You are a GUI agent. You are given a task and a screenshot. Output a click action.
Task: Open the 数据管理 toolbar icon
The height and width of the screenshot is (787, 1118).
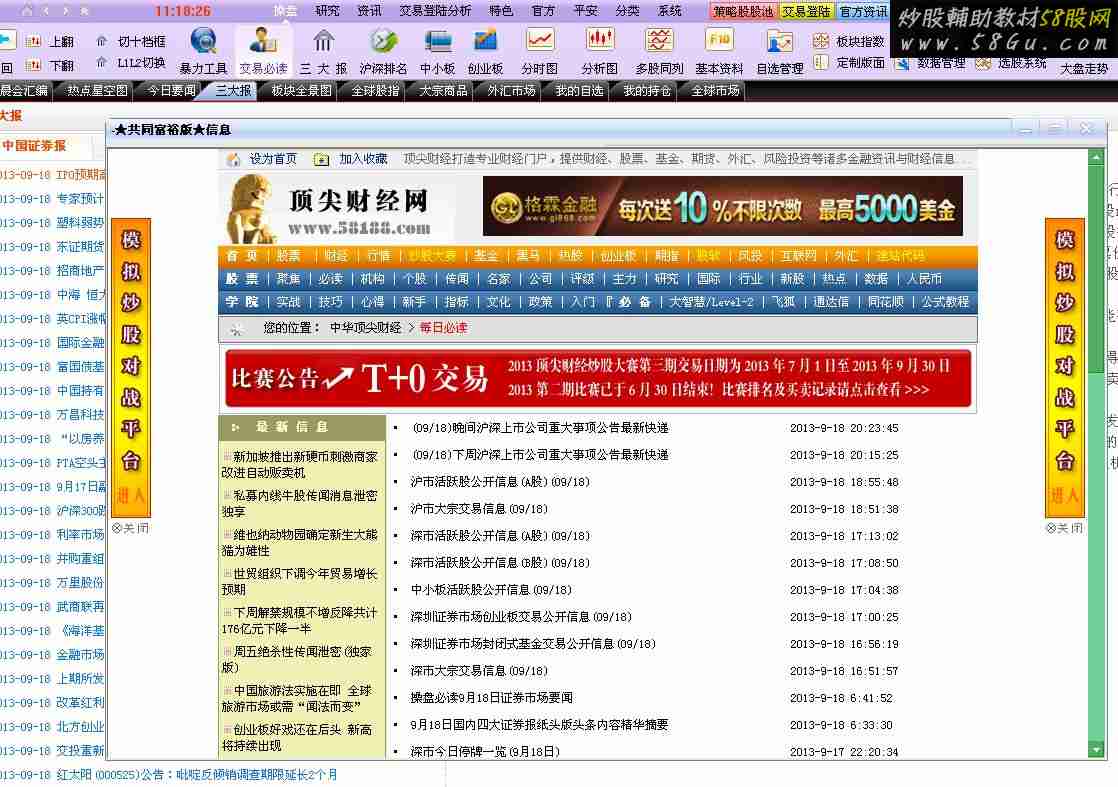902,64
